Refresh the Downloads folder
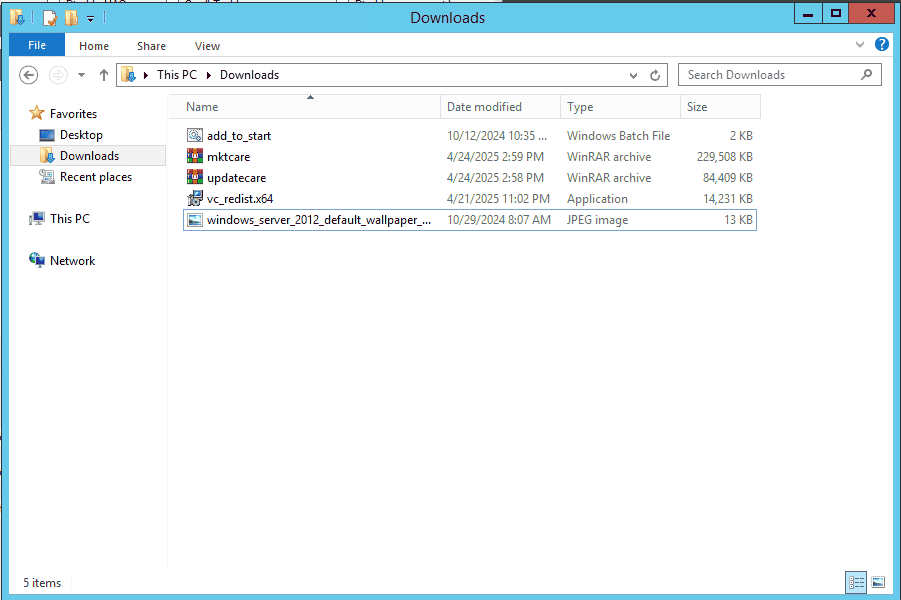Viewport: 901px width, 600px height. pyautogui.click(x=654, y=75)
